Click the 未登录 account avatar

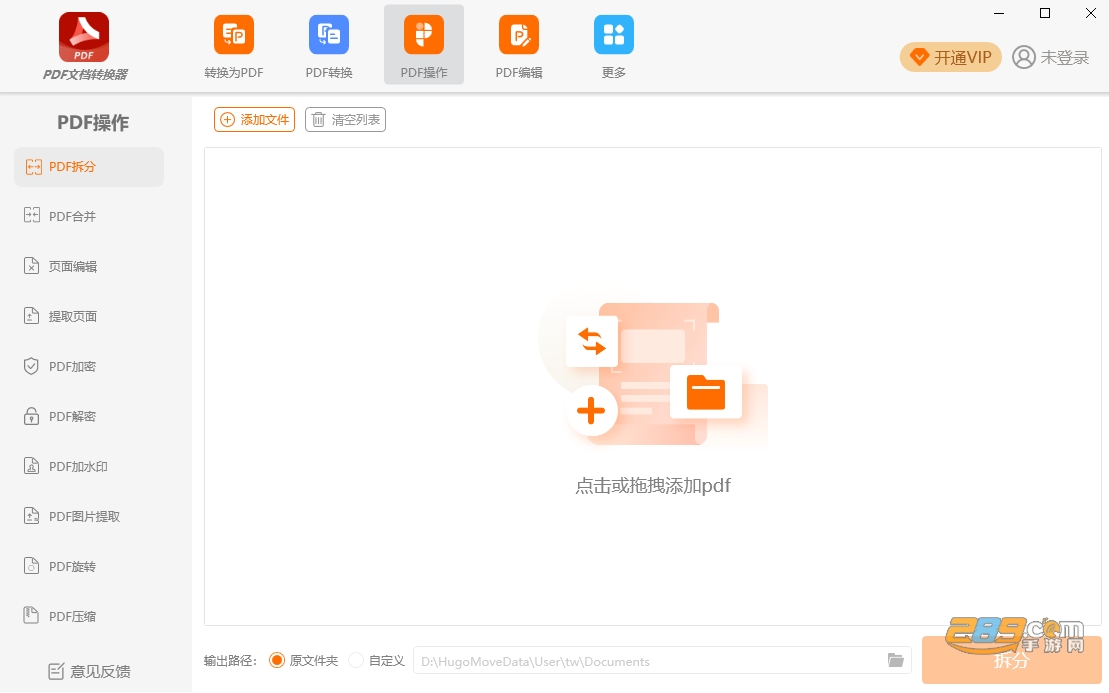[1023, 57]
